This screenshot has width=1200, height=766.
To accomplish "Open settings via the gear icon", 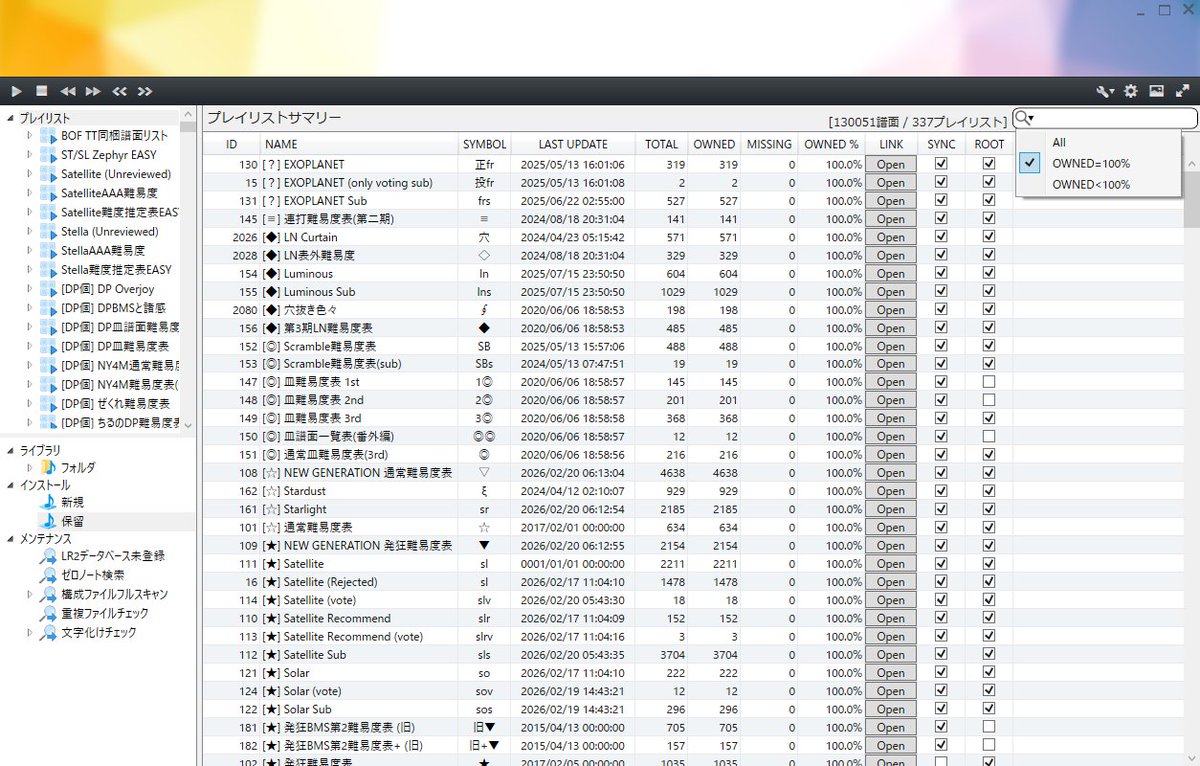I will point(1131,91).
